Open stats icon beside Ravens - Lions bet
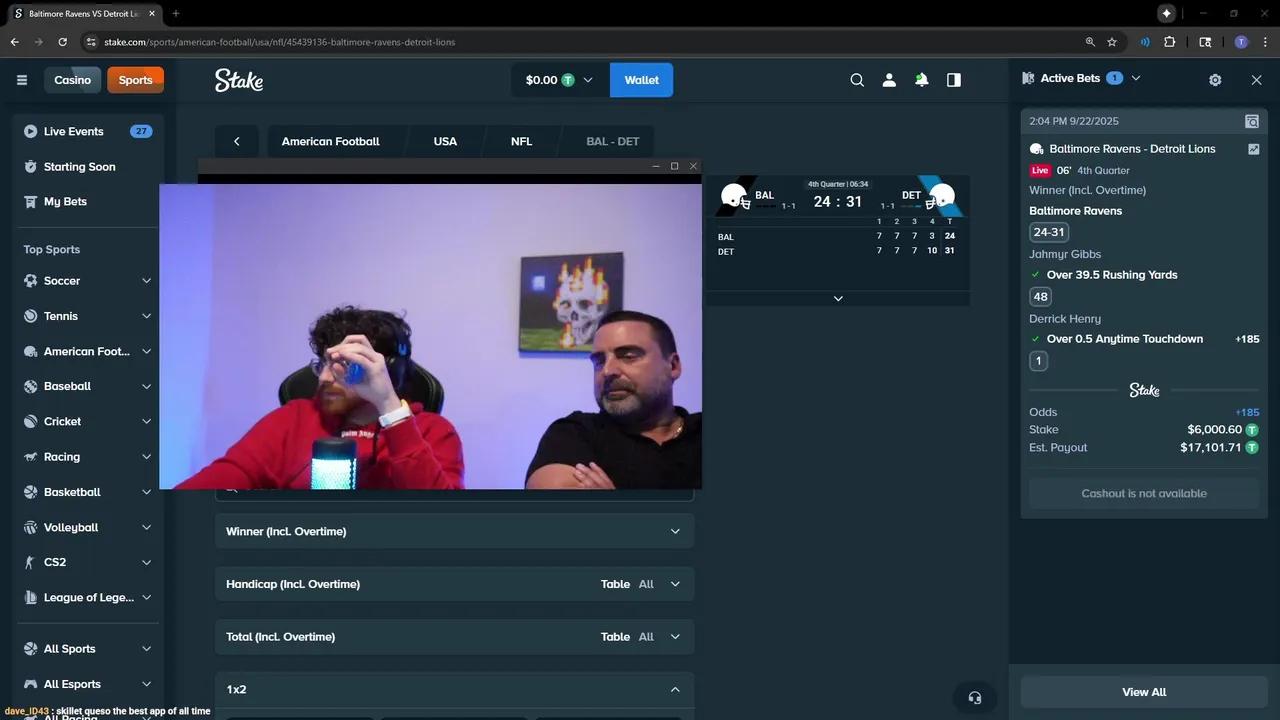Viewport: 1280px width, 720px height. click(x=1254, y=149)
